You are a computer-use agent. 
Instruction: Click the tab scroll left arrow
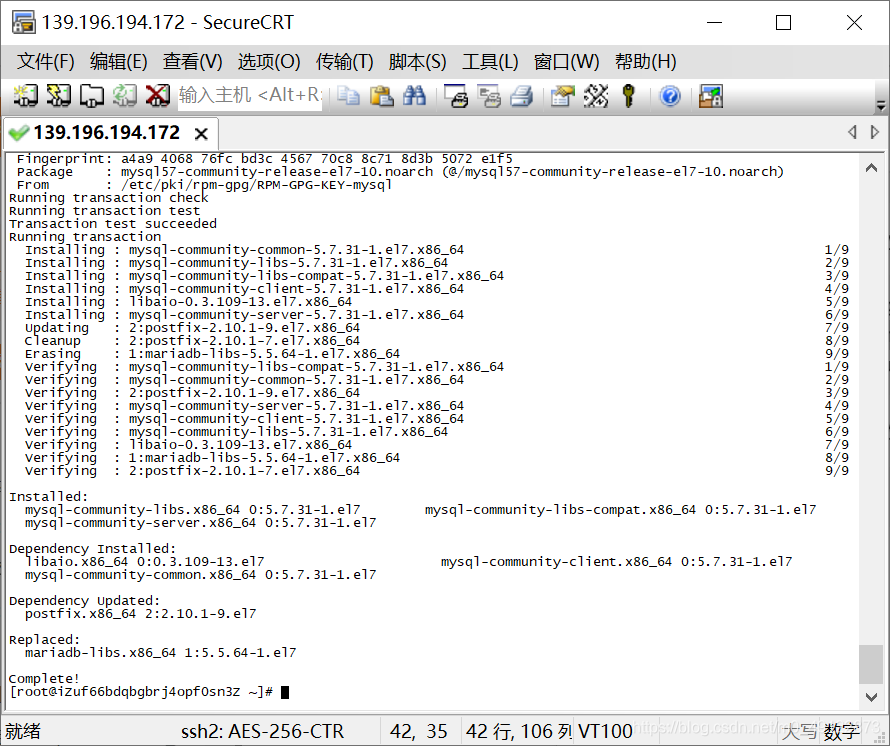852,132
